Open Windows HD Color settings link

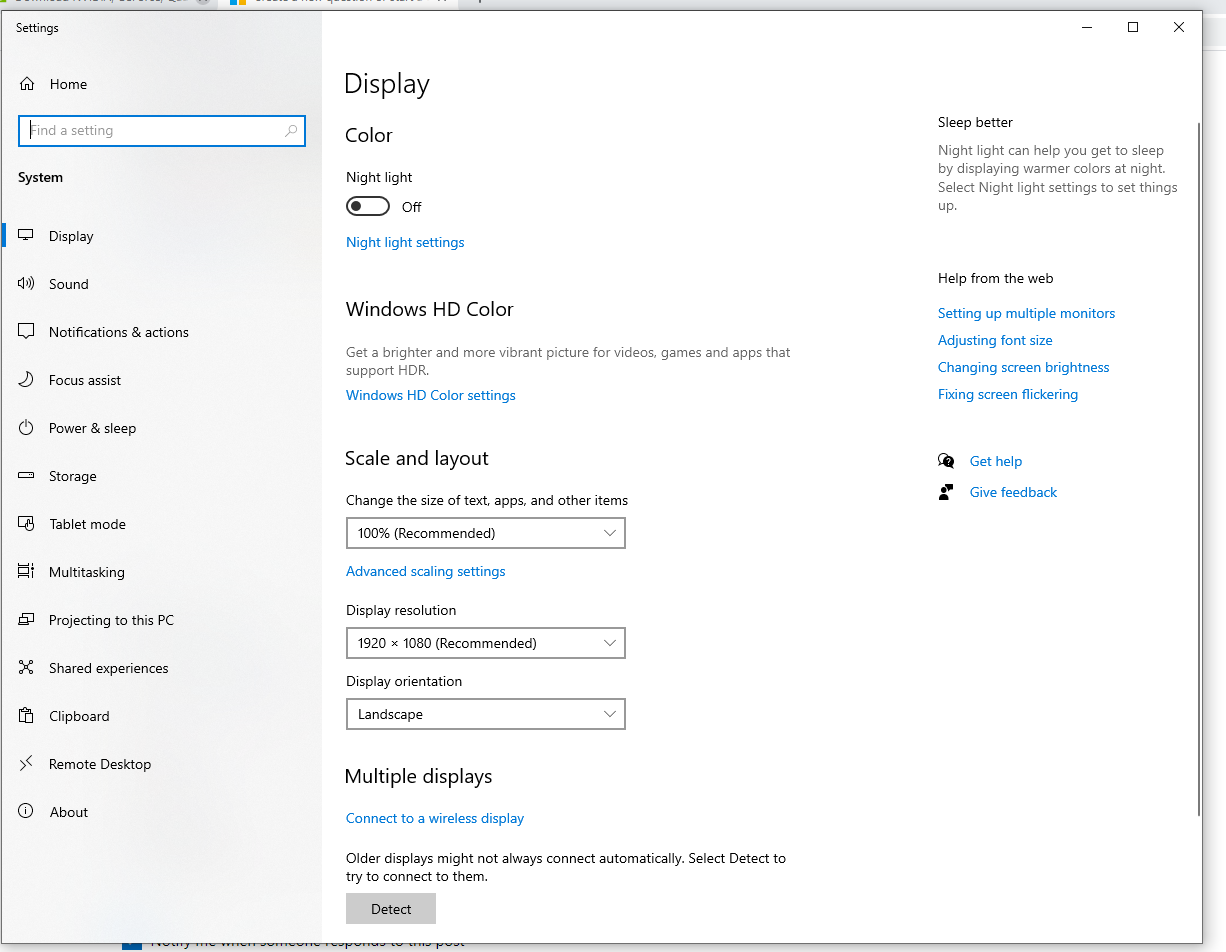coord(431,395)
